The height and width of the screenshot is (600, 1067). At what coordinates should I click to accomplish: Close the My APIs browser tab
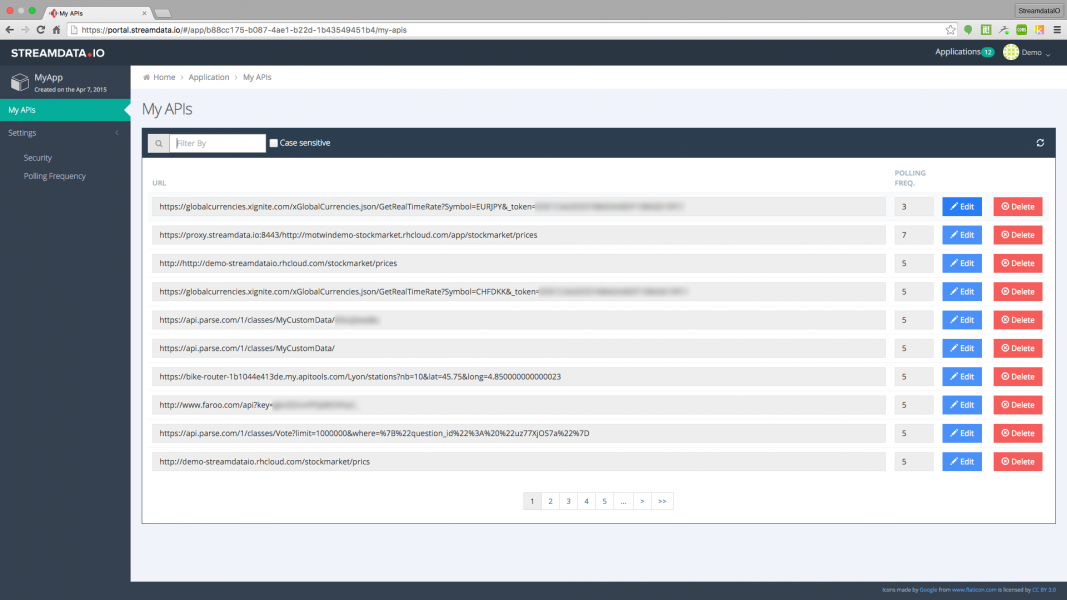pyautogui.click(x=144, y=13)
